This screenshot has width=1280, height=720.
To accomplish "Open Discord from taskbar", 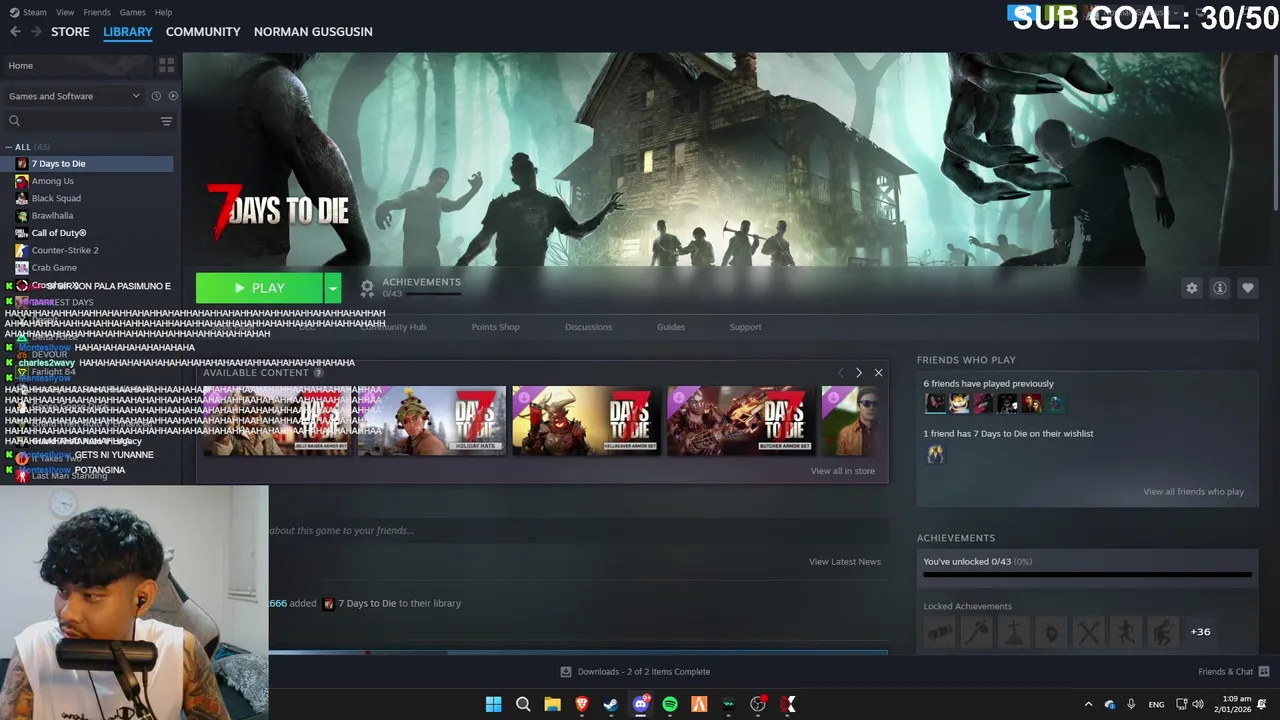I will [x=641, y=705].
